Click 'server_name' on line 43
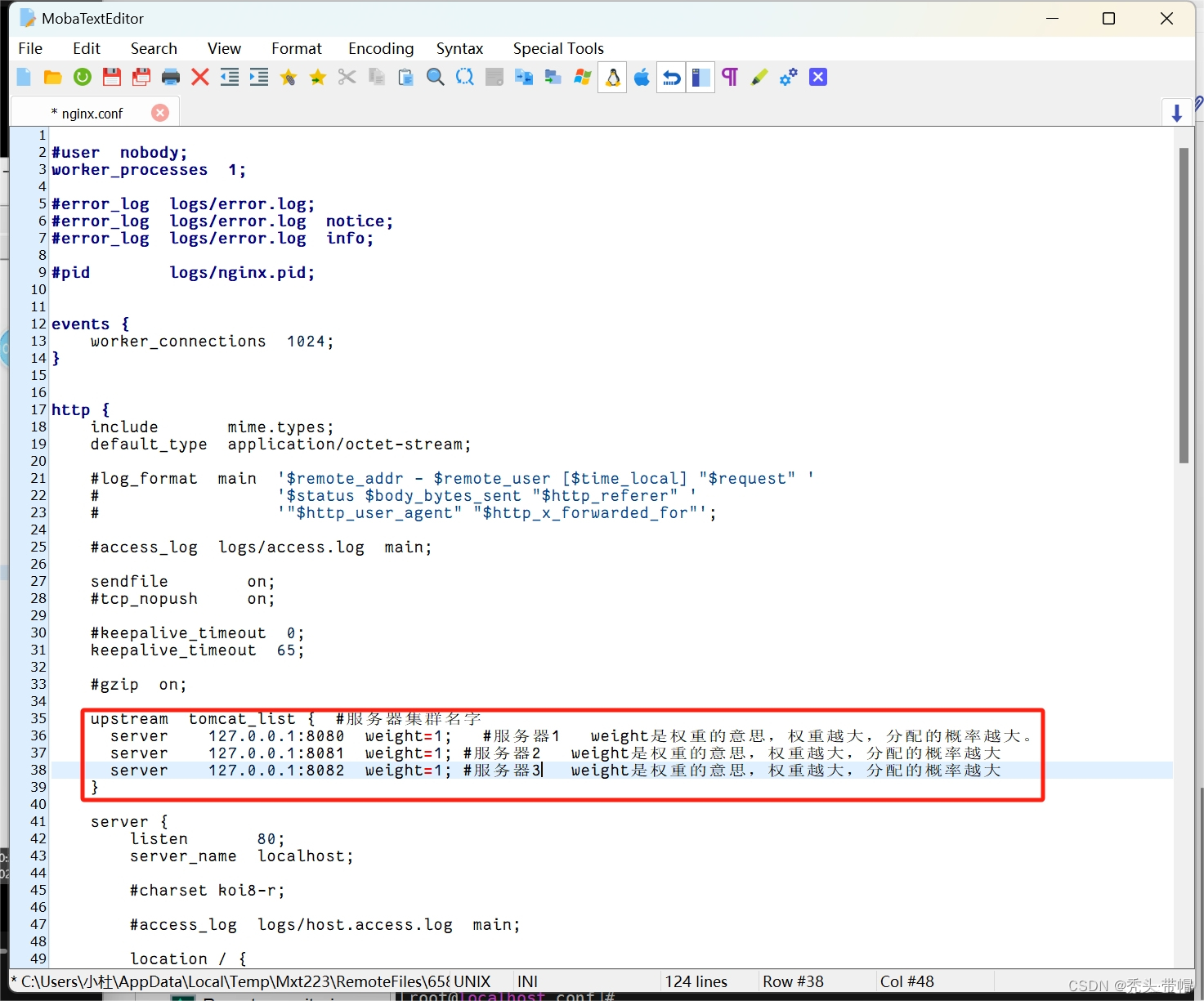This screenshot has width=1204, height=1001. [x=183, y=856]
